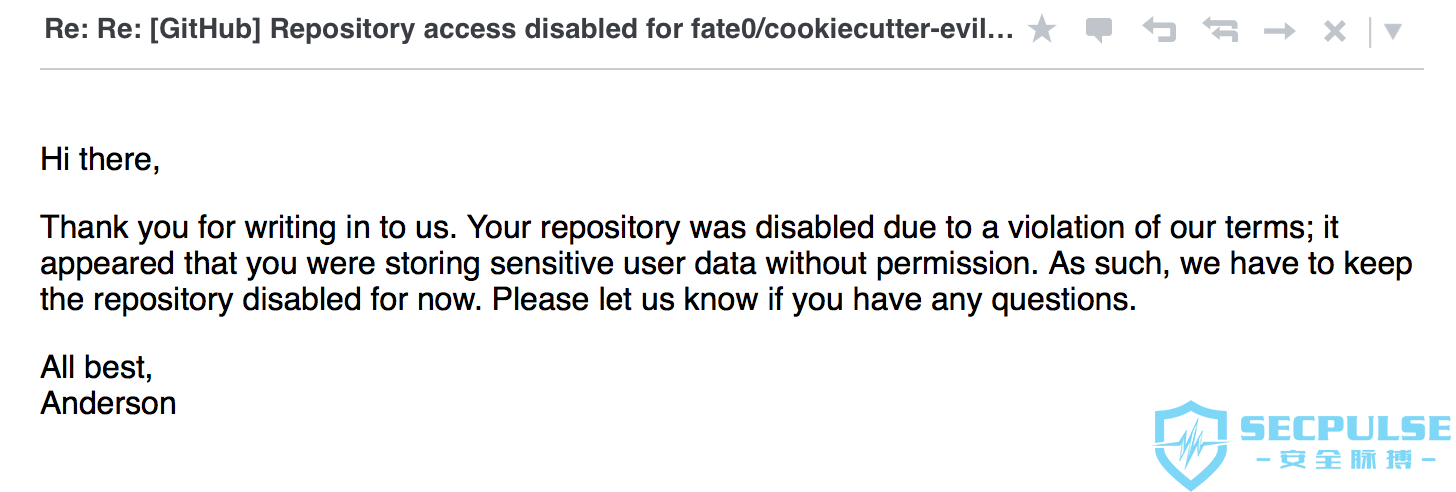This screenshot has width=1456, height=492.
Task: Expand the more actions dropdown triangle
Action: tap(1392, 31)
